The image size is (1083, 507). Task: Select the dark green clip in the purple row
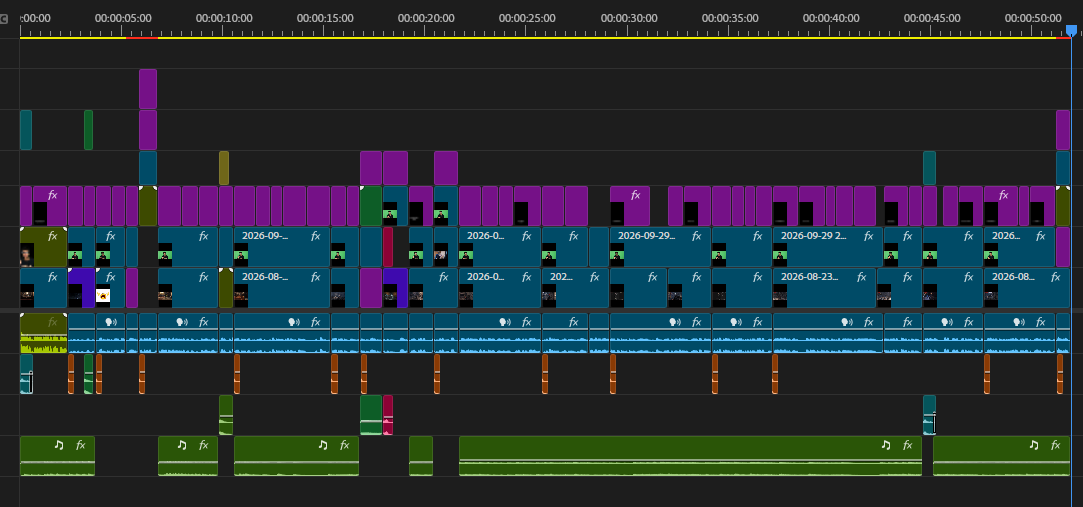point(371,206)
